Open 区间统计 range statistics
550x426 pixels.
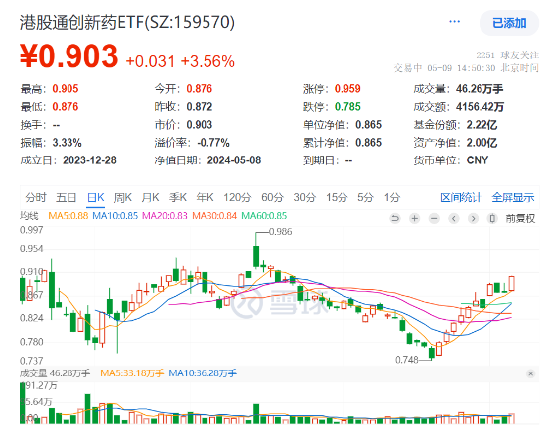coord(461,198)
